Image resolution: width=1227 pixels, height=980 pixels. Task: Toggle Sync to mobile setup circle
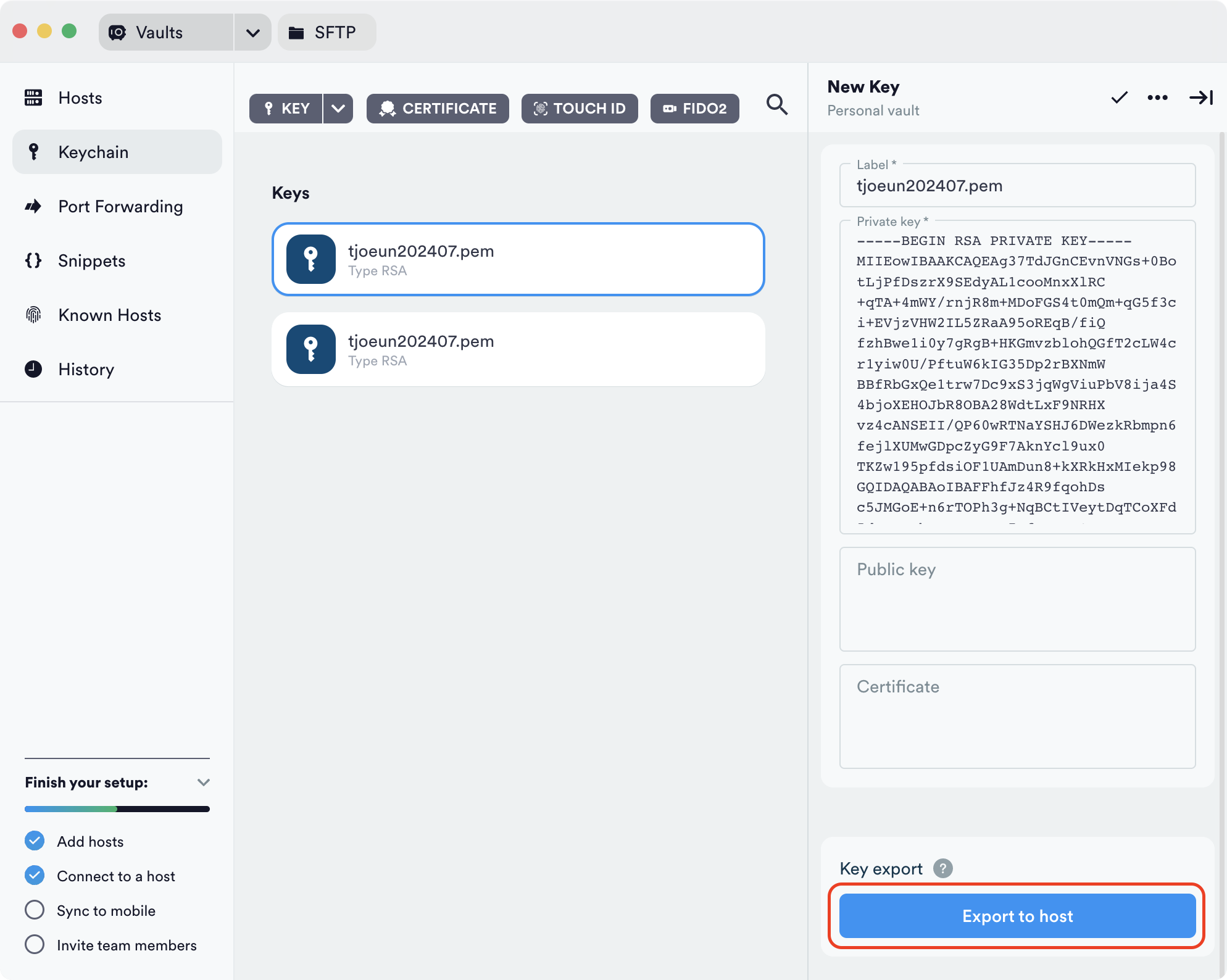pos(35,910)
